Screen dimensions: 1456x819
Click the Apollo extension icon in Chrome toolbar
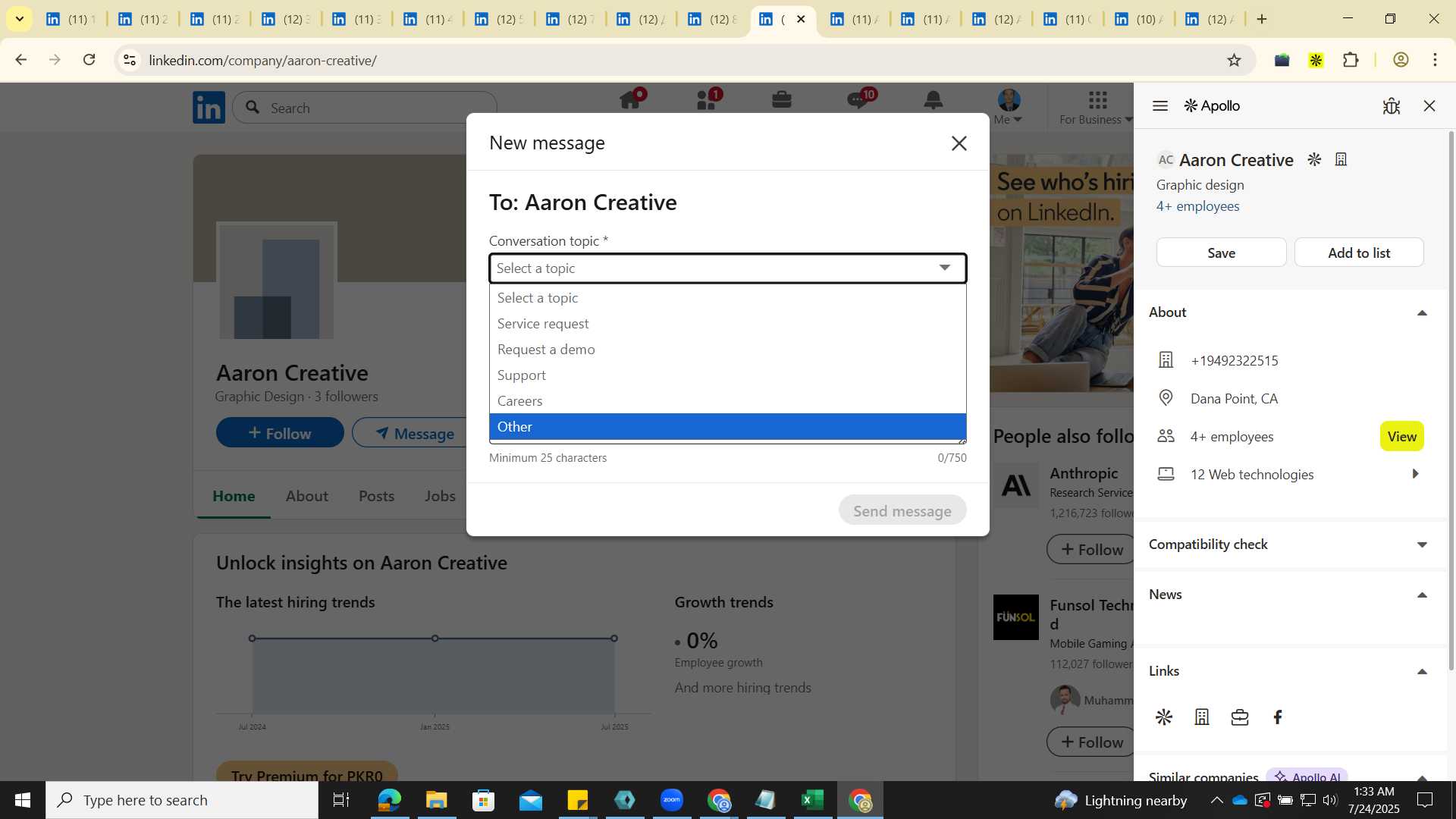(1316, 60)
